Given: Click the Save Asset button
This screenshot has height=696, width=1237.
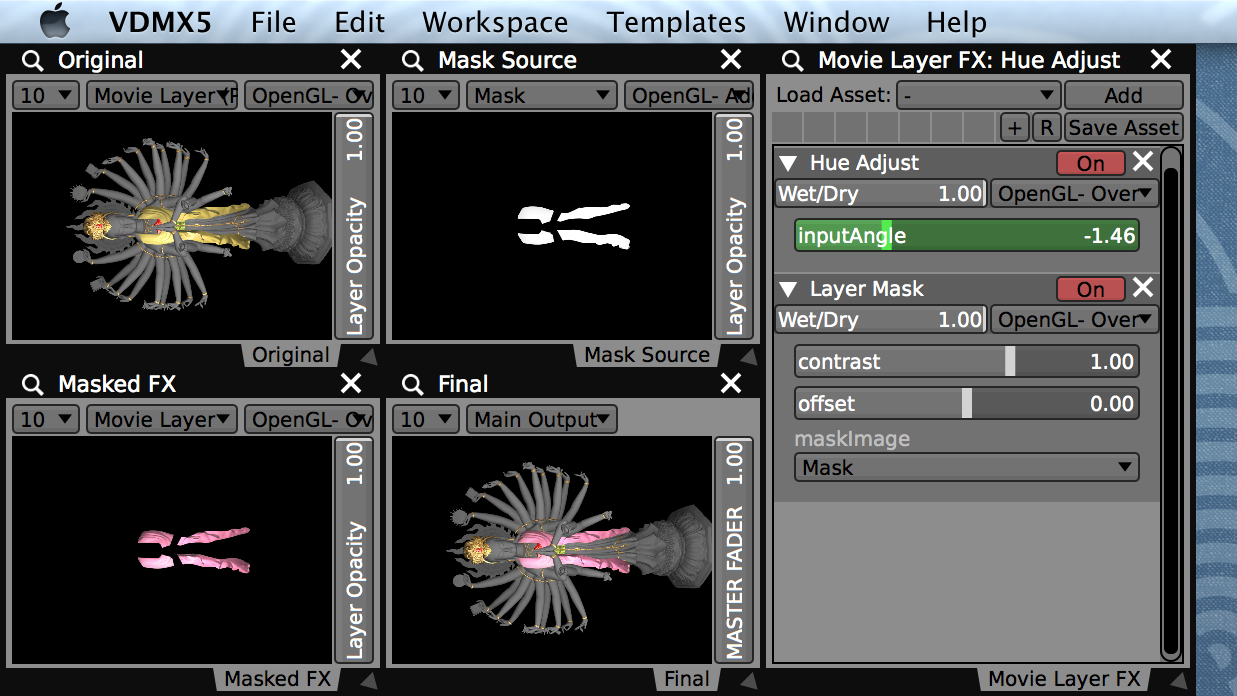Looking at the screenshot, I should [1124, 127].
